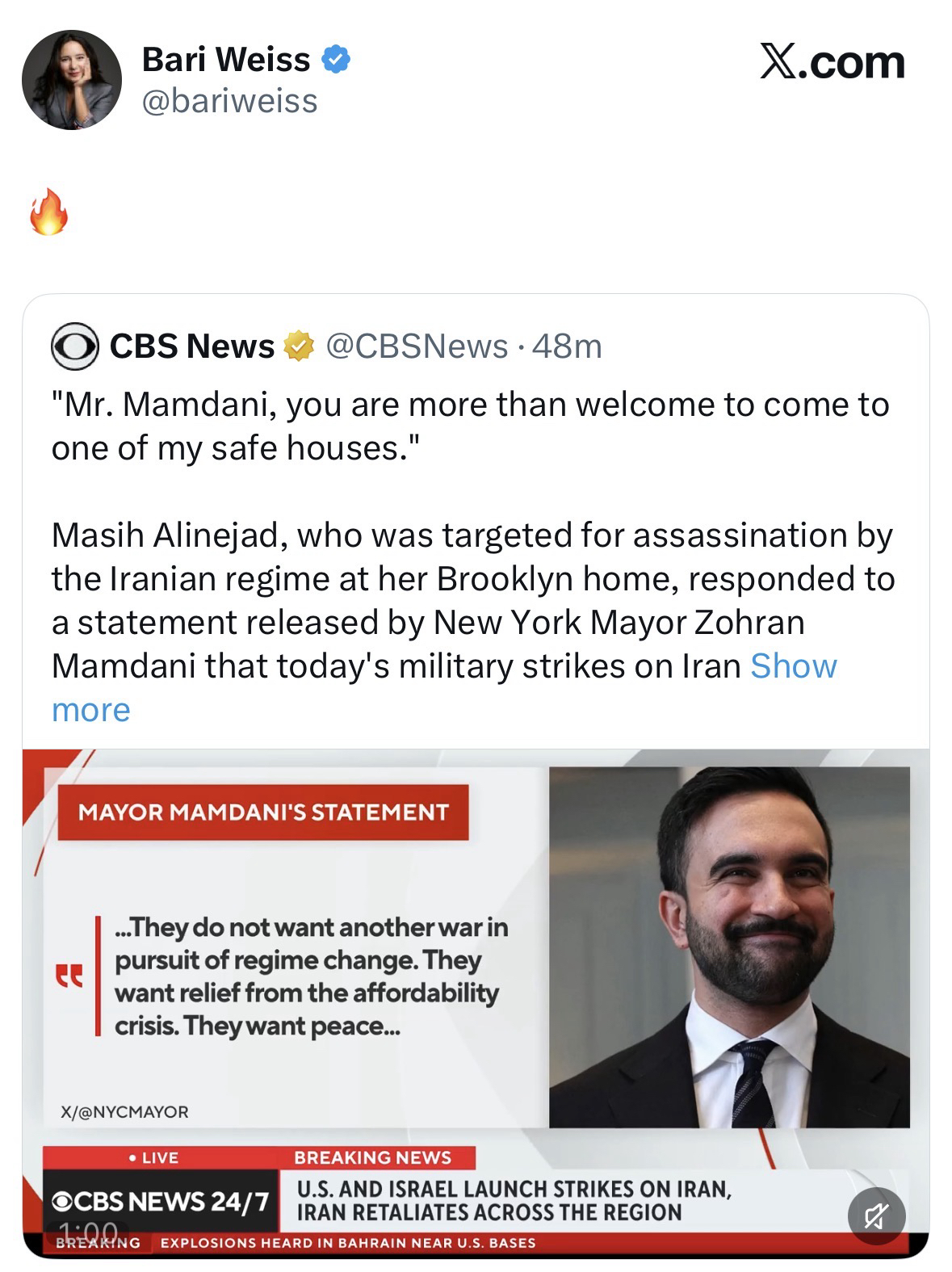Click blue verified badge next to Bari Weiss
Viewport: 952px width, 1272px height.
[x=336, y=60]
